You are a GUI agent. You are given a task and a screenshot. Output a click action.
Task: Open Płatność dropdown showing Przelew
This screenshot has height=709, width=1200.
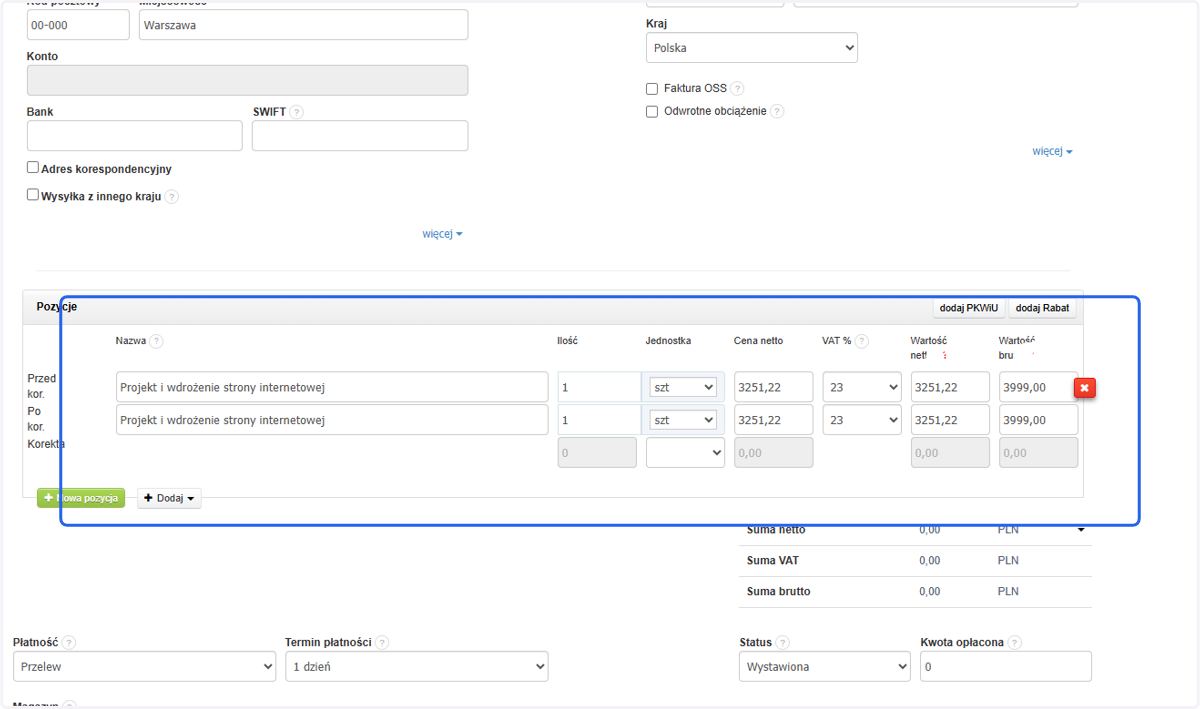click(x=145, y=666)
